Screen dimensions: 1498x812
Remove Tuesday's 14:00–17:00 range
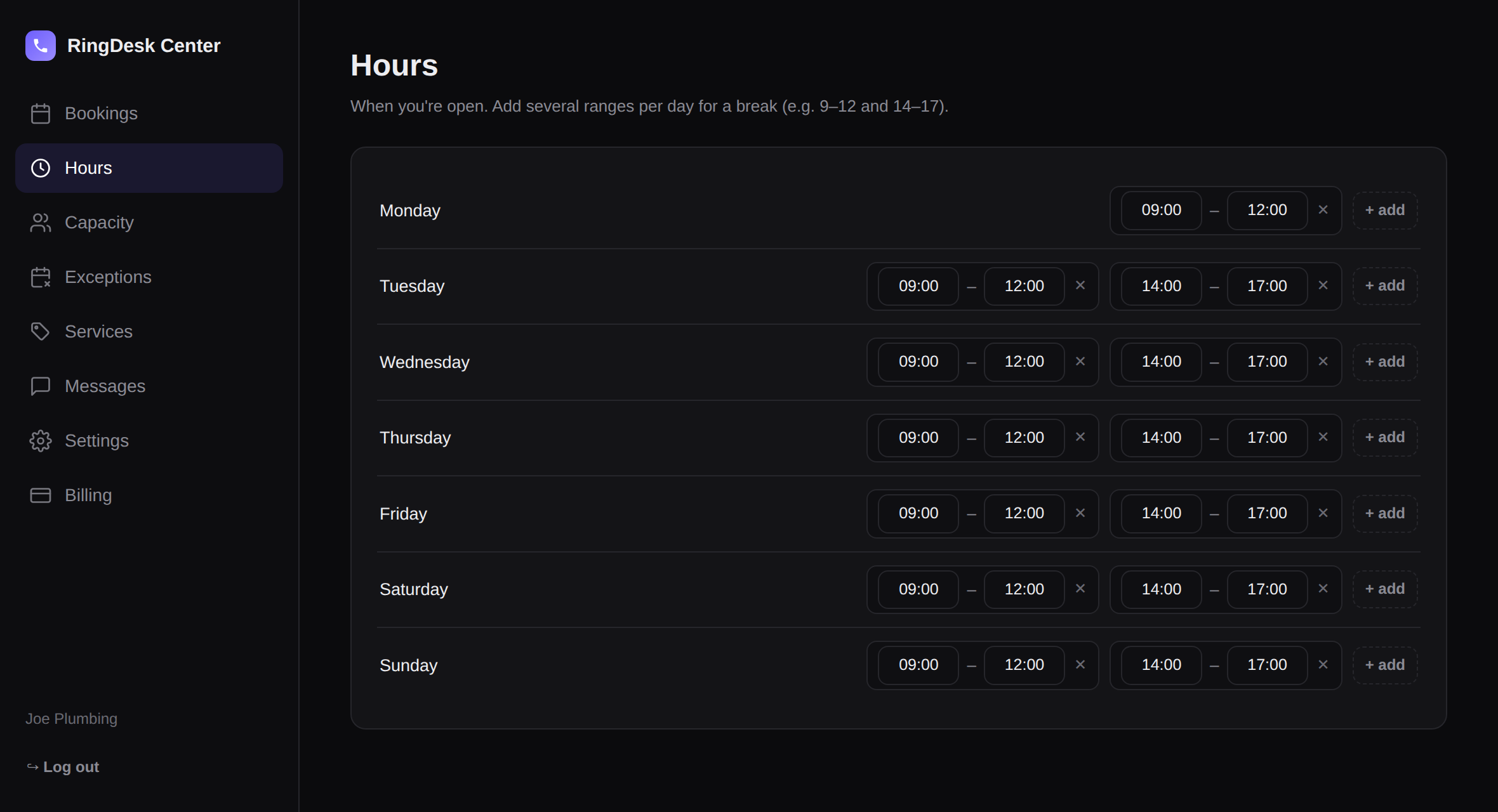pyautogui.click(x=1323, y=285)
